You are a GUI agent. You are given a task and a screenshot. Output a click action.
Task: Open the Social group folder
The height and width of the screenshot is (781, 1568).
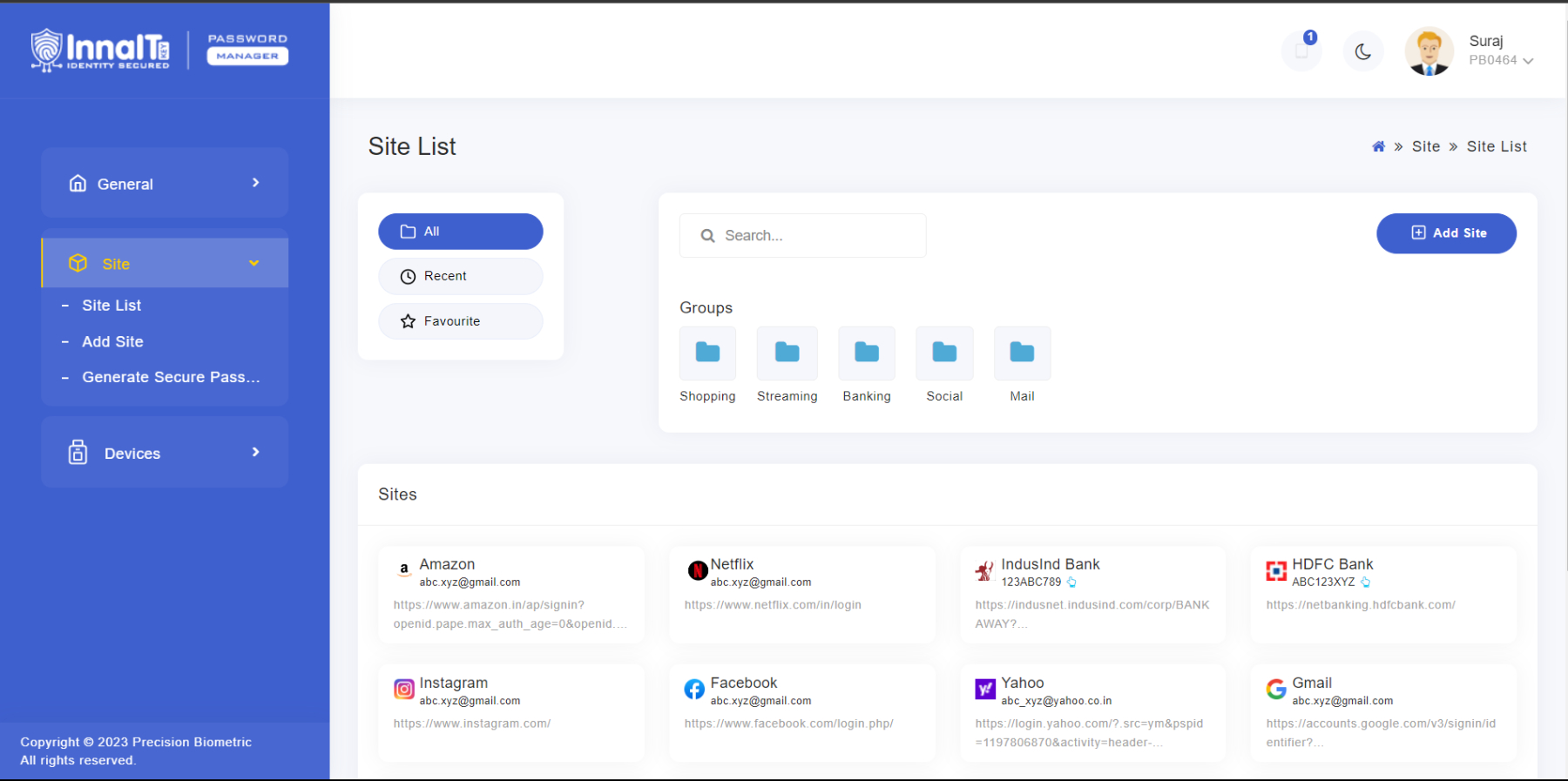click(944, 353)
